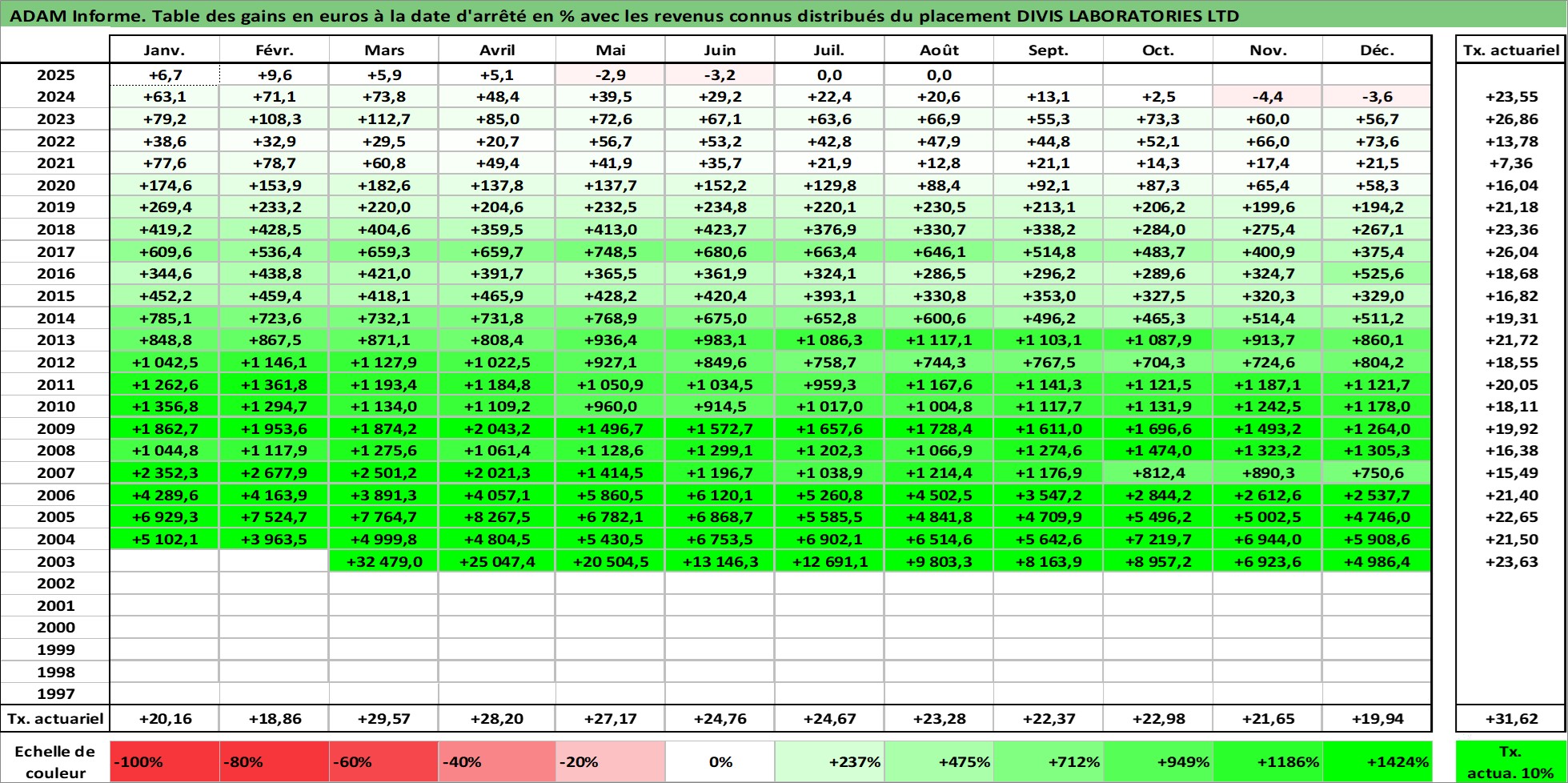Click the actuarial rate +23,63 for 2003
The width and height of the screenshot is (1568, 783).
[x=1510, y=561]
